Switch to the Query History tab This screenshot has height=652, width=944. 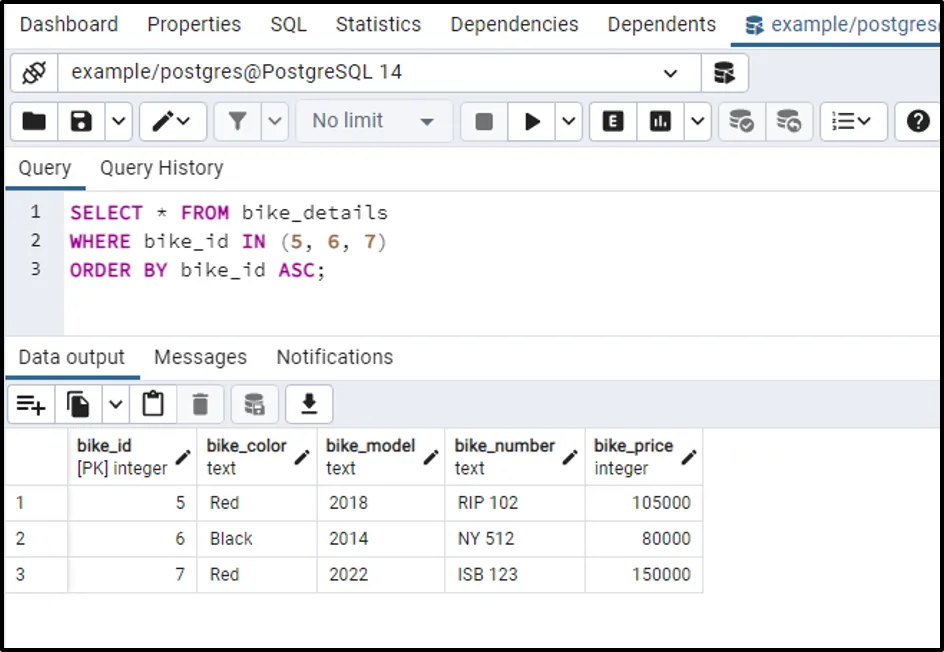point(161,168)
